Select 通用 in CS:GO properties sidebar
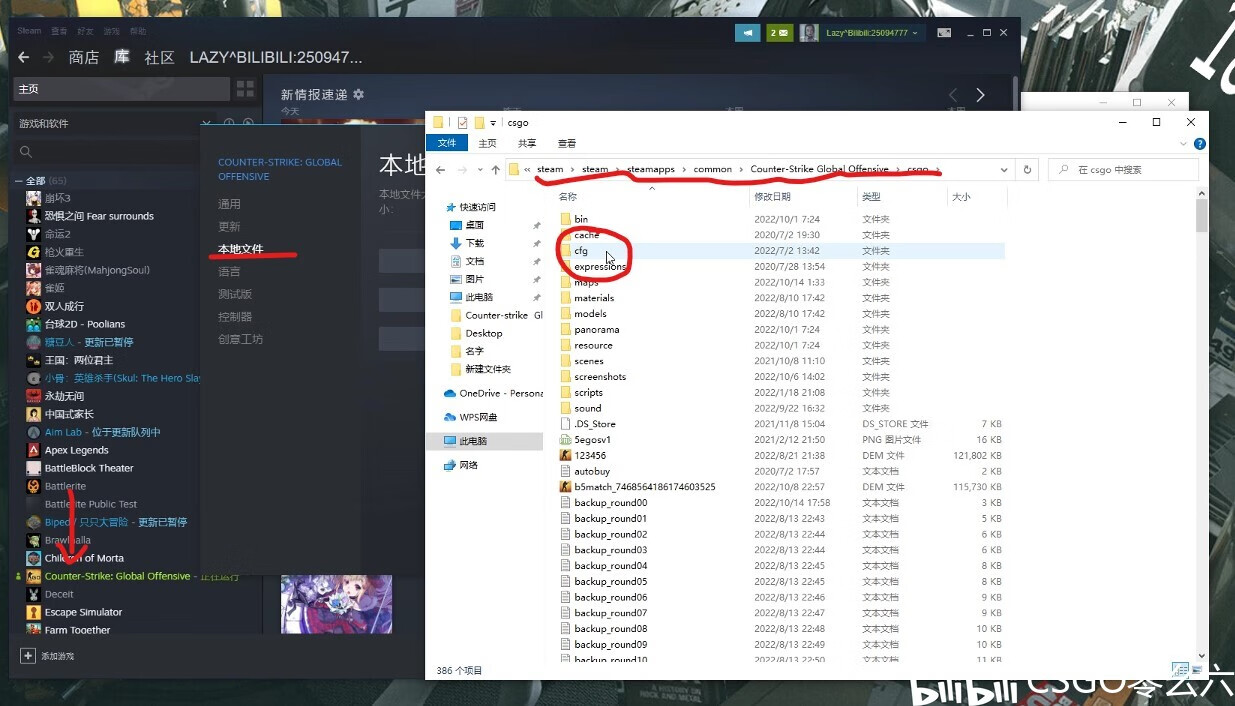The image size is (1235, 706). [x=229, y=204]
